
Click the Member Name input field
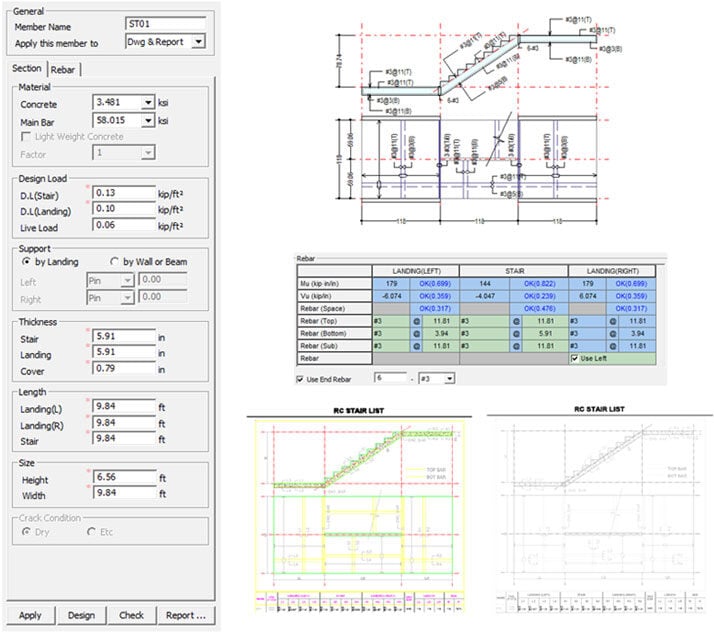[x=165, y=23]
